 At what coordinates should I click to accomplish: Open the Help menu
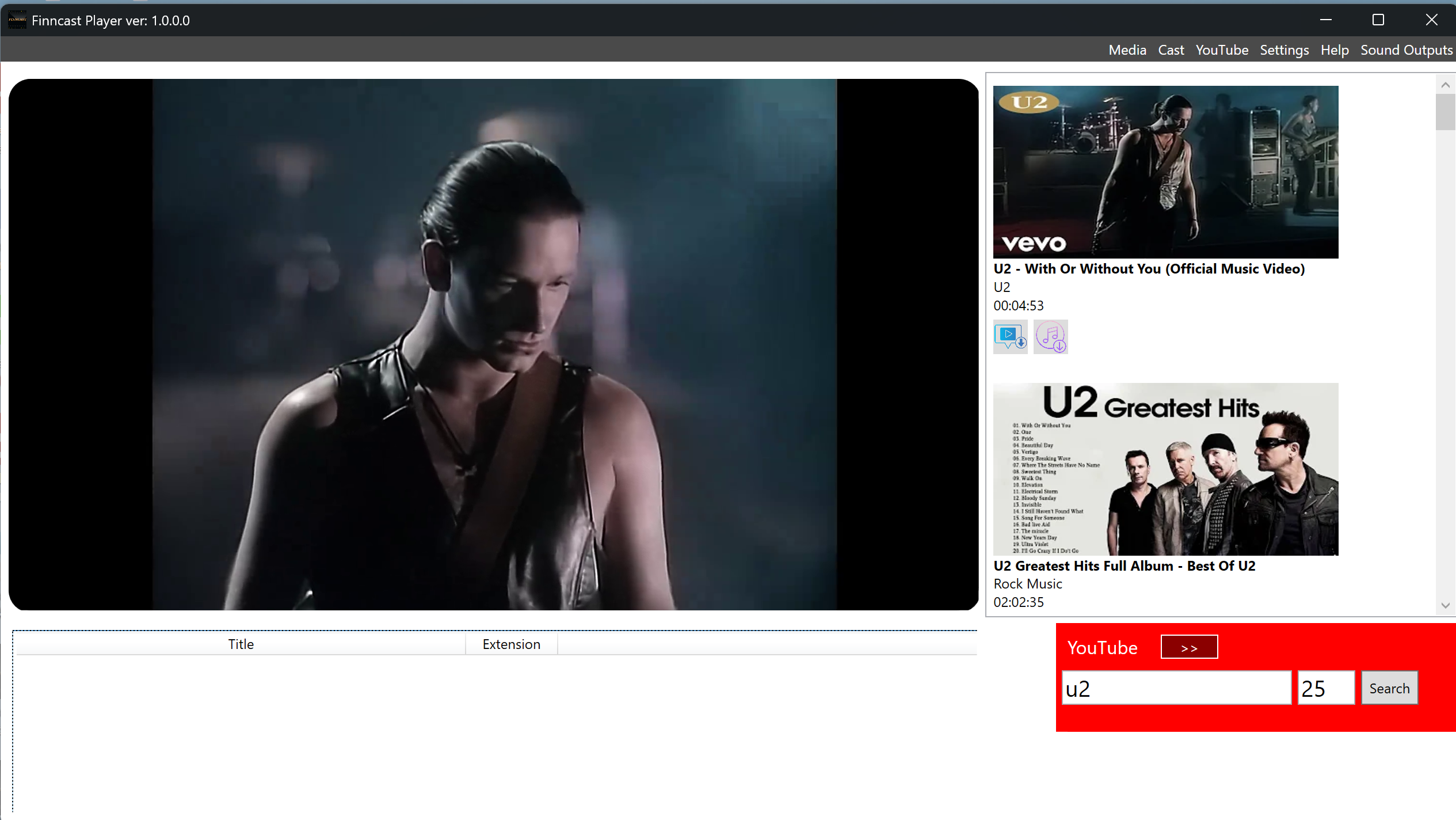coord(1334,50)
